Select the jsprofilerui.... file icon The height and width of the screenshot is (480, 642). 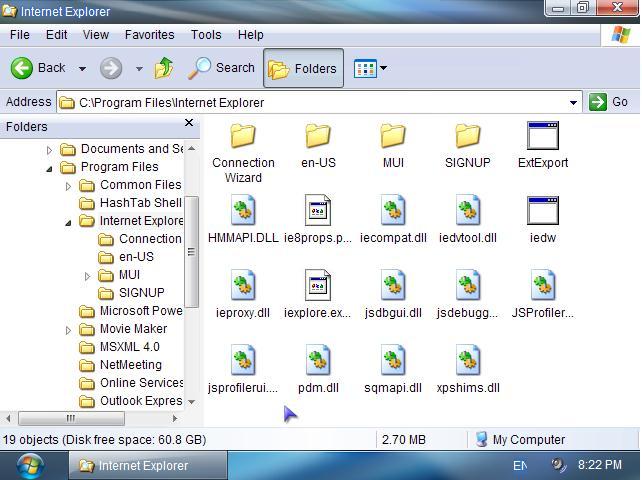243,360
